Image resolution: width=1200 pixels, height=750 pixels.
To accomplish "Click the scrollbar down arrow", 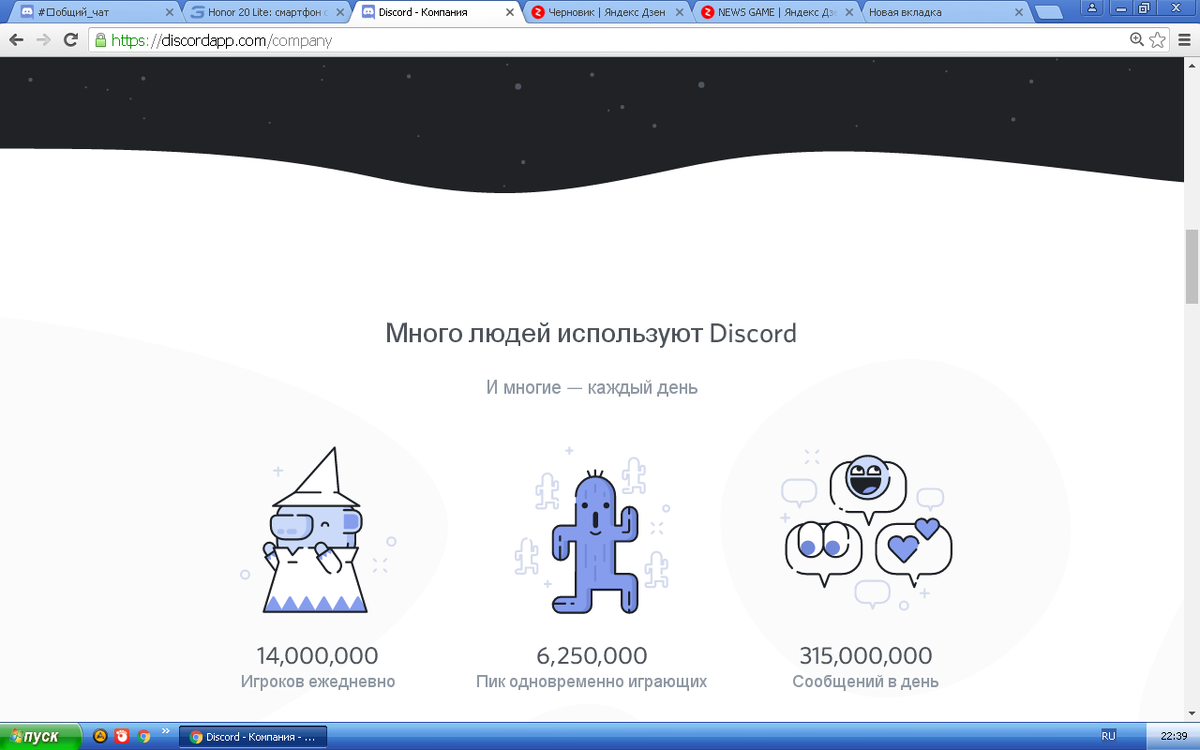I will click(1192, 713).
